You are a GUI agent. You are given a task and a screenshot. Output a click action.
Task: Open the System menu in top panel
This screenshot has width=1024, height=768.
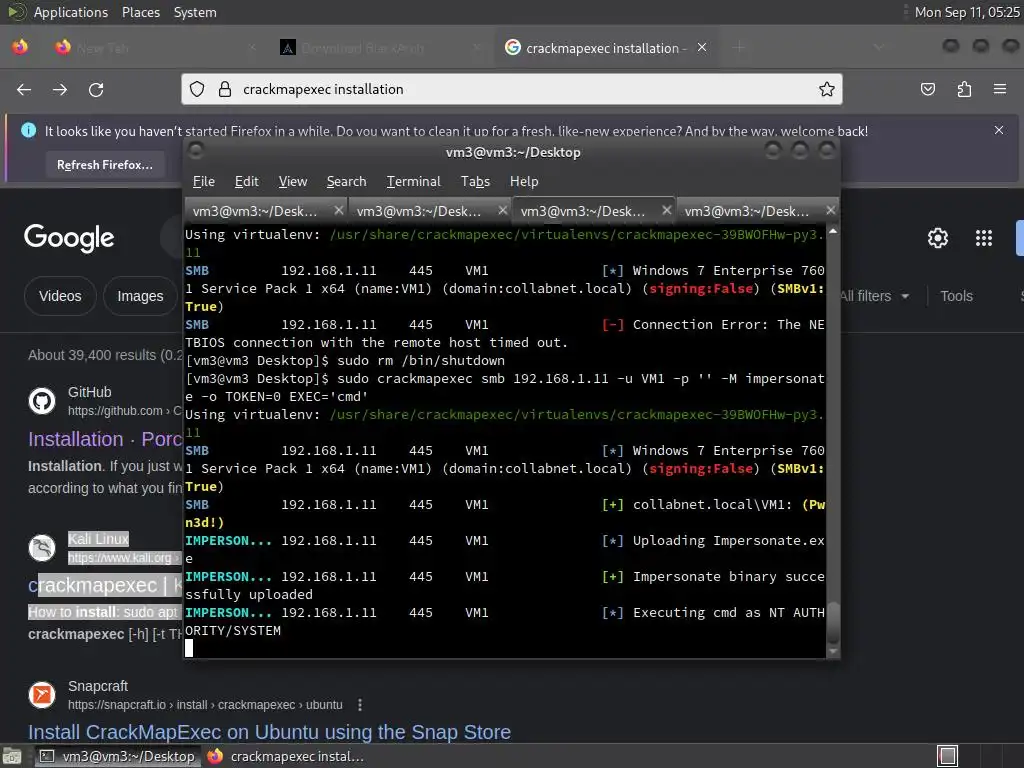pyautogui.click(x=195, y=12)
